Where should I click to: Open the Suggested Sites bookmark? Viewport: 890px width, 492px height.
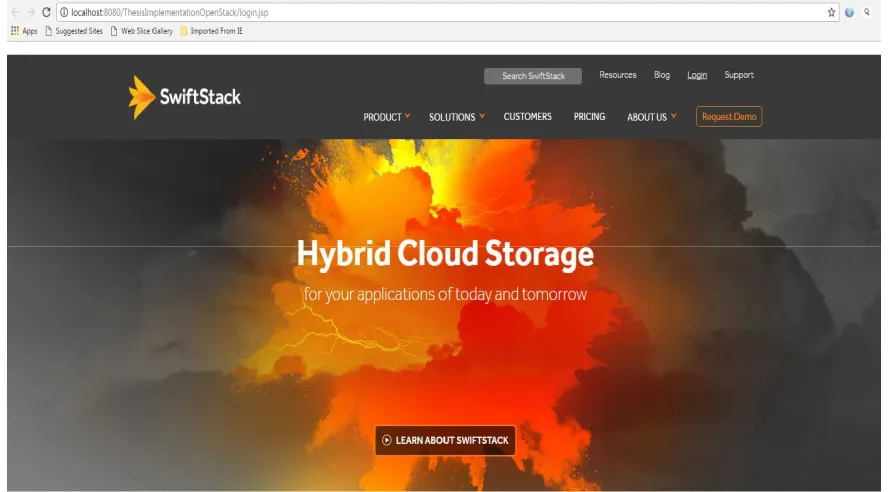74,31
